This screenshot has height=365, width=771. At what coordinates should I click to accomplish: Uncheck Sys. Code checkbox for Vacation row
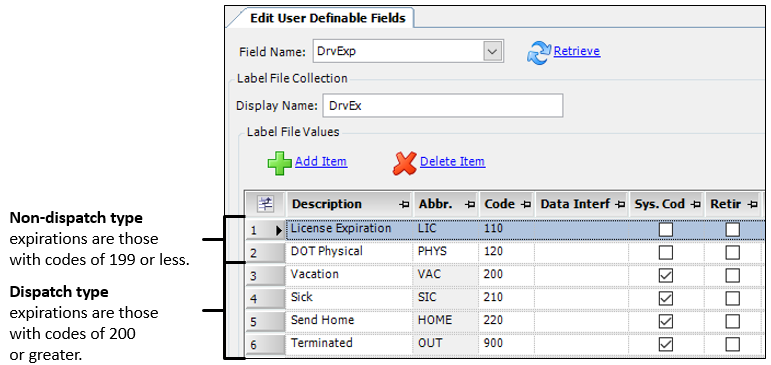pos(666,275)
